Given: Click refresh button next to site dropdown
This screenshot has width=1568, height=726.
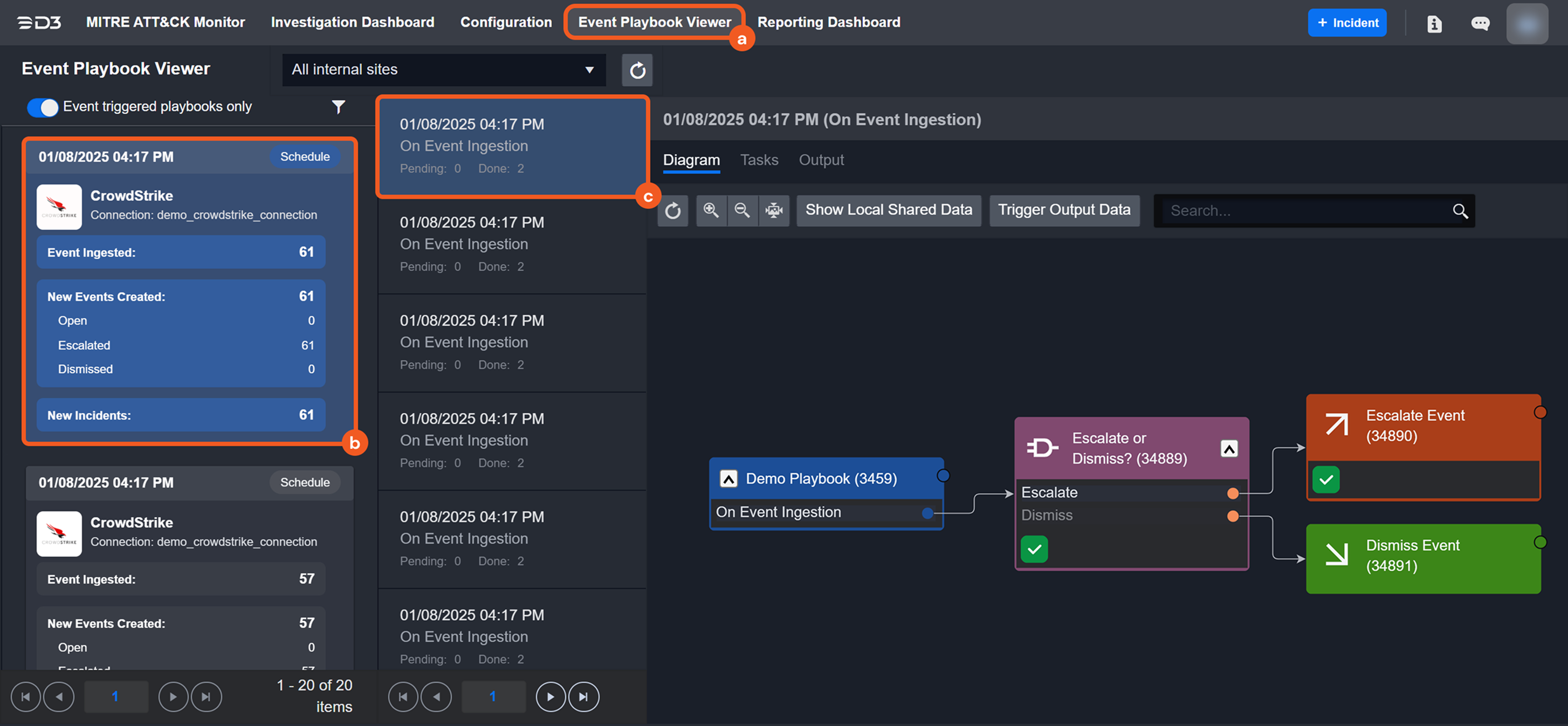Looking at the screenshot, I should pos(637,70).
